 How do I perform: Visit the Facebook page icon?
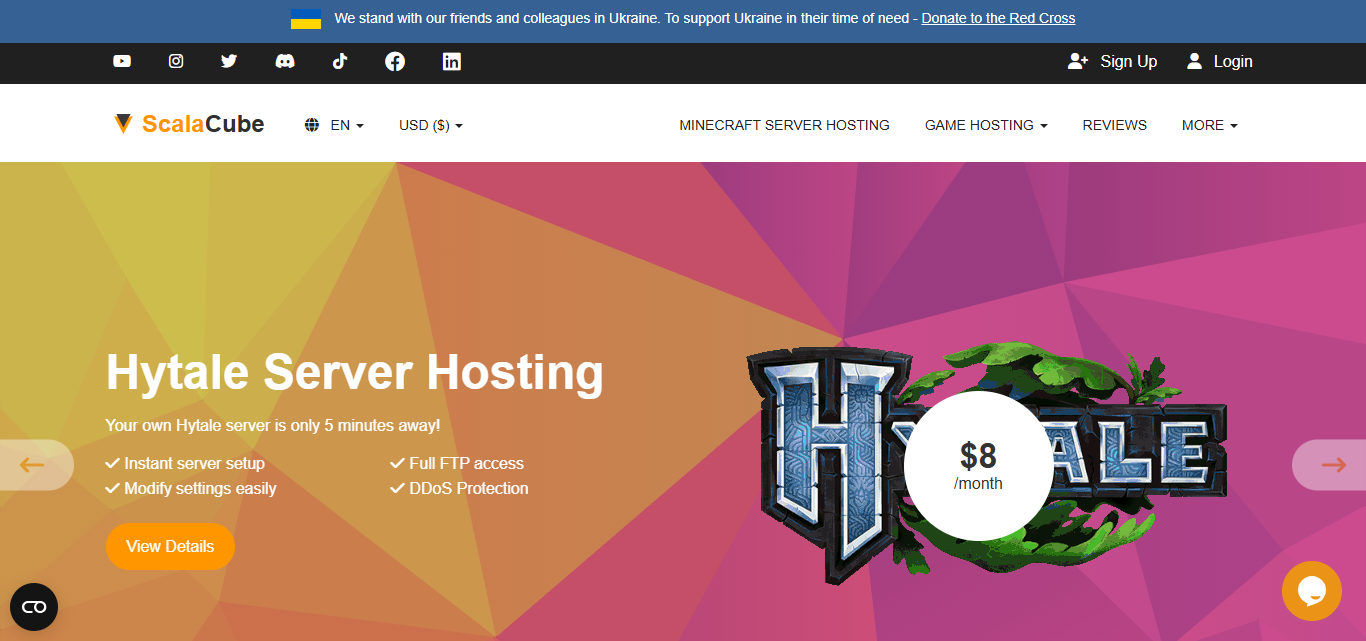click(395, 61)
